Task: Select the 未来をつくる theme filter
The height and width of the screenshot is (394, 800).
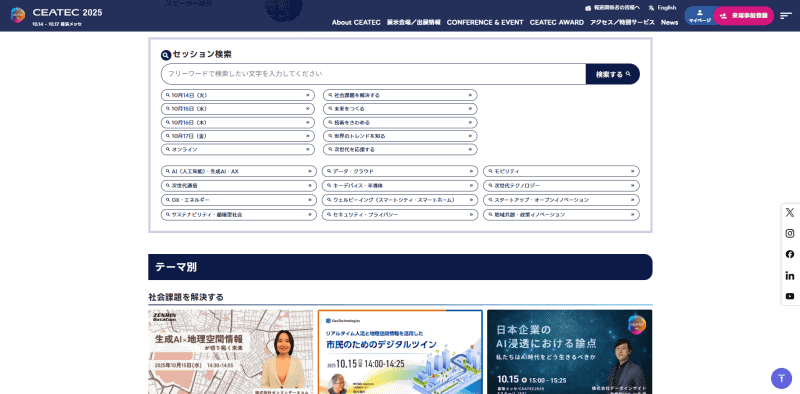Action: 400,109
